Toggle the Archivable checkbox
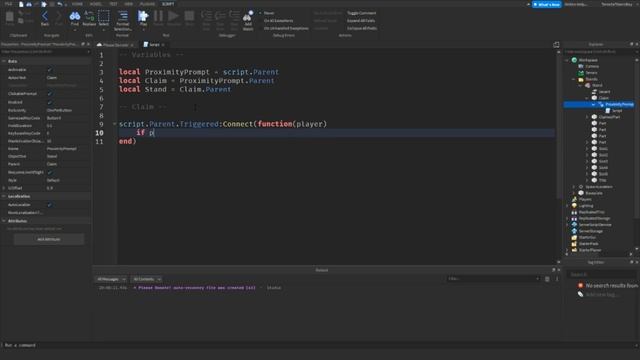 [50, 70]
